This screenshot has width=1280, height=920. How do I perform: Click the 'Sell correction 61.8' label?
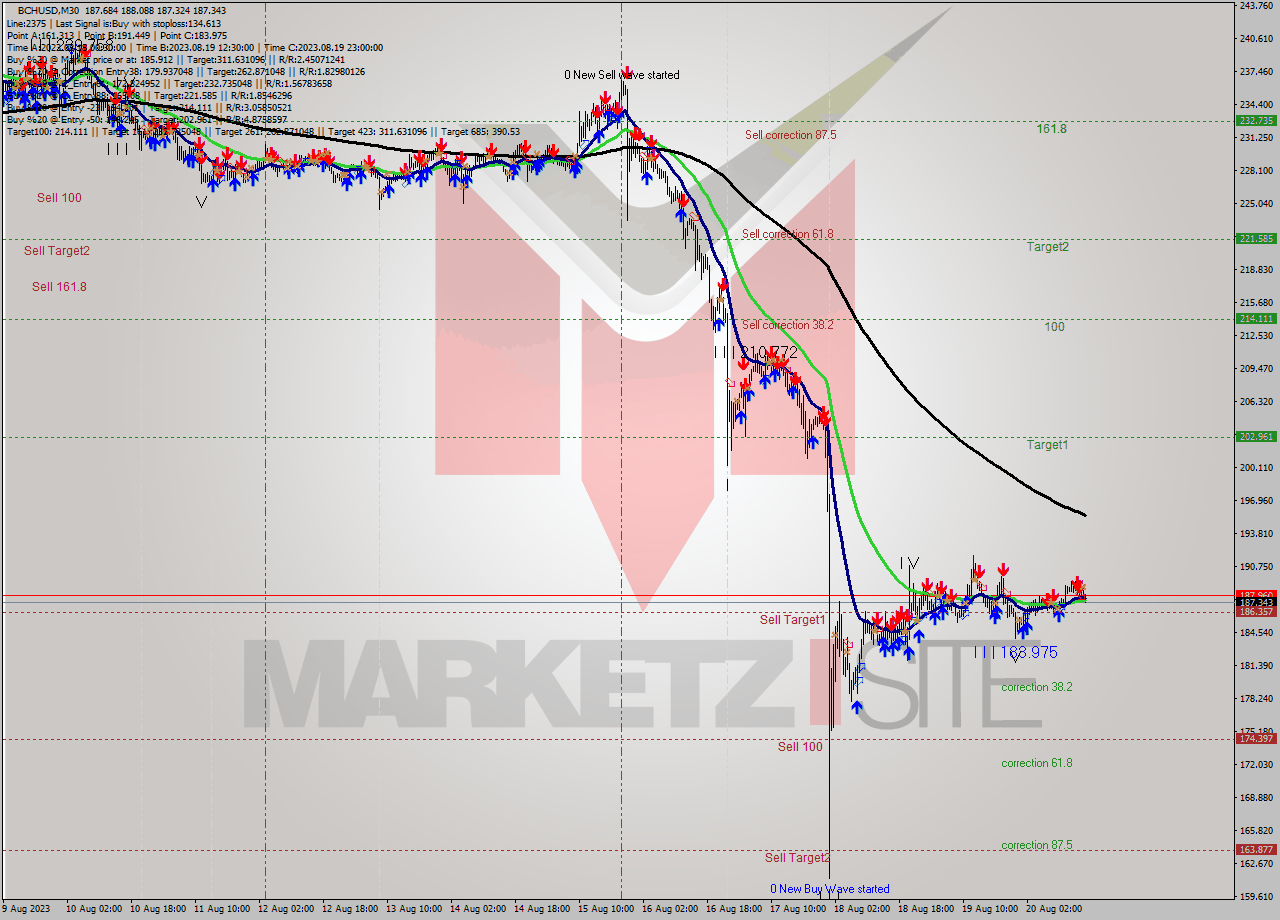point(788,234)
